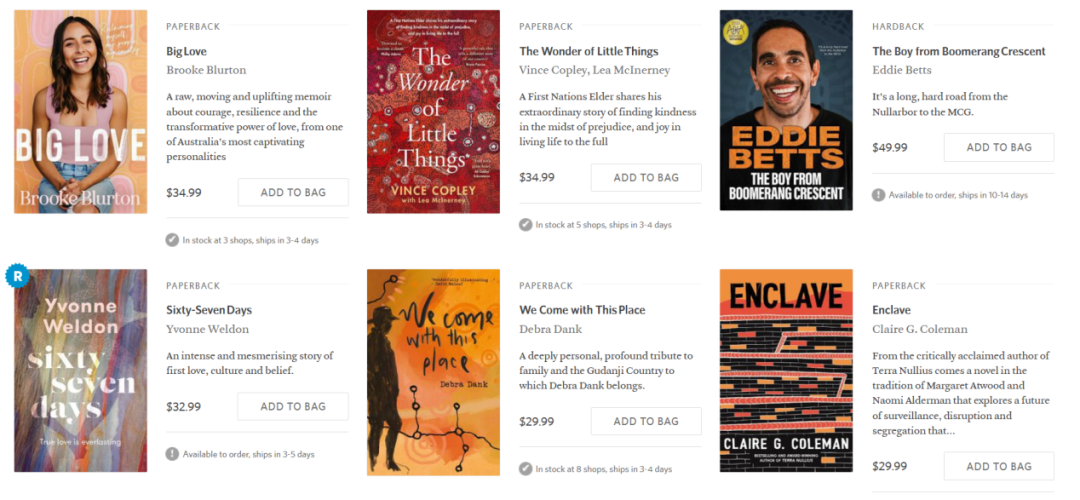
Task: Open the Enclave book cover image
Action: (x=786, y=371)
